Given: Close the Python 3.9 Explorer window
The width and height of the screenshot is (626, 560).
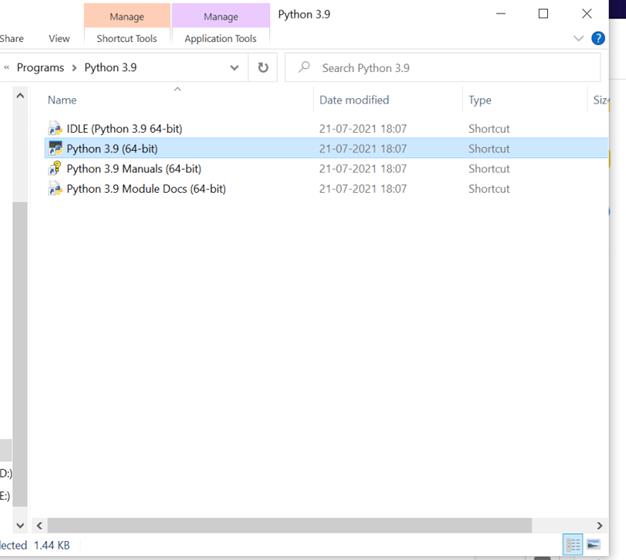Looking at the screenshot, I should pos(586,14).
